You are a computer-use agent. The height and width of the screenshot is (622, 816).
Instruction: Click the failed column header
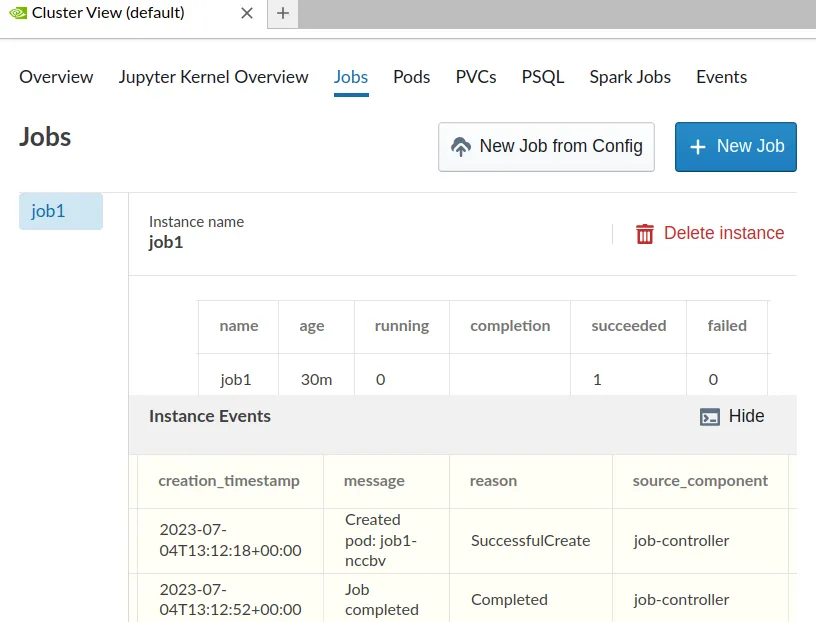click(x=727, y=326)
